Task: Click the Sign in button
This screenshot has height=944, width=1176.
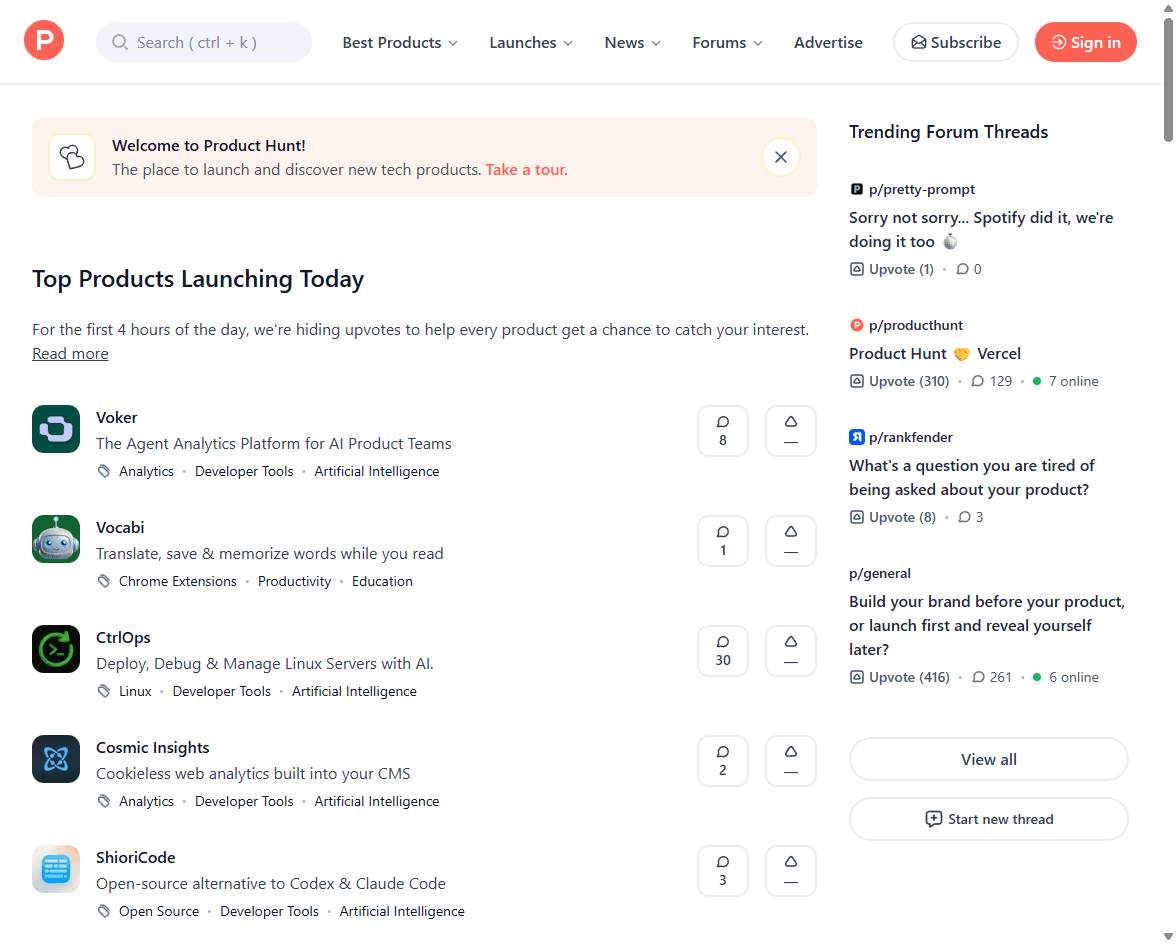Action: 1085,42
